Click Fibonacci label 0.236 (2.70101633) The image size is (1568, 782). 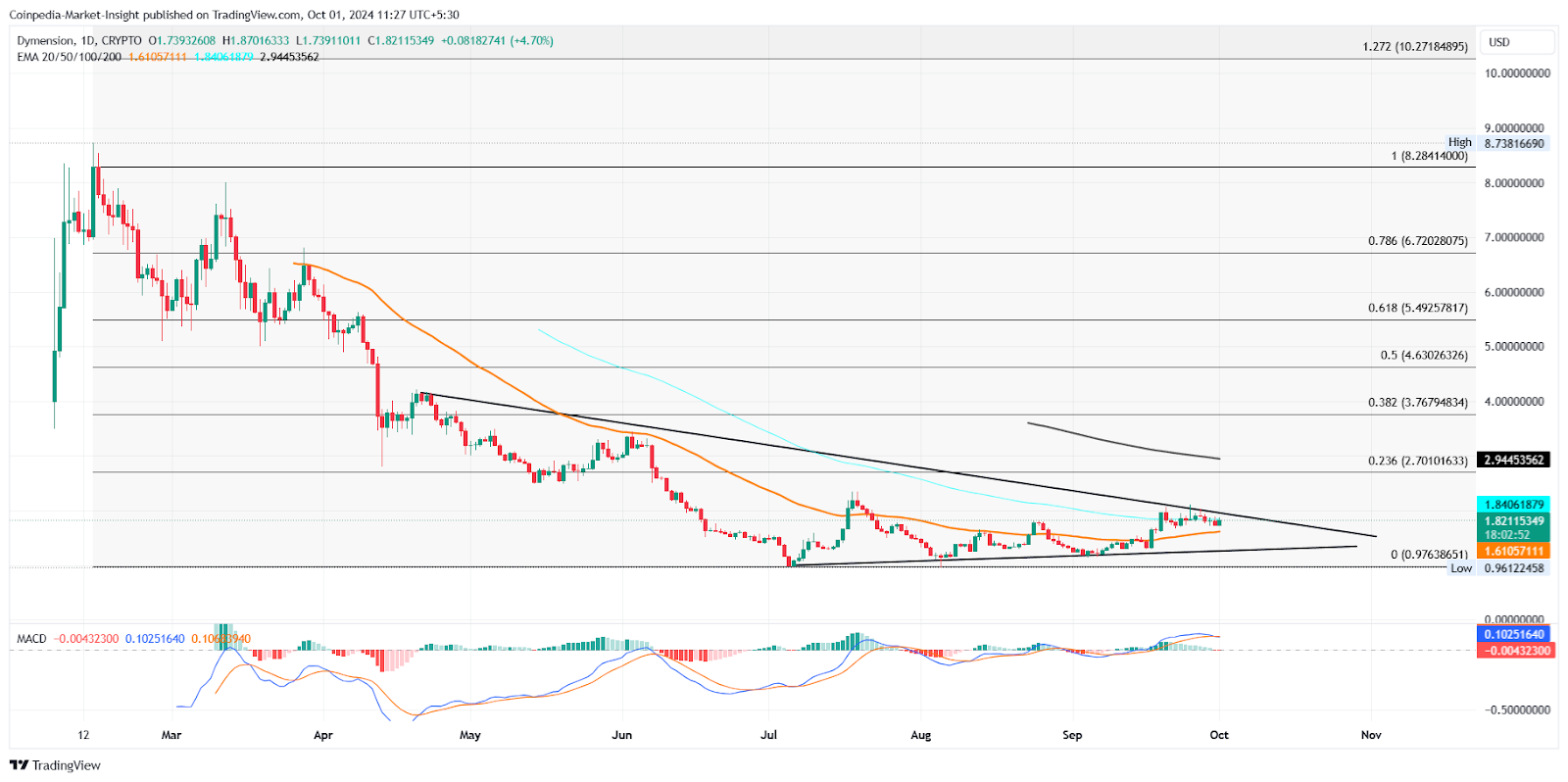coord(1418,461)
